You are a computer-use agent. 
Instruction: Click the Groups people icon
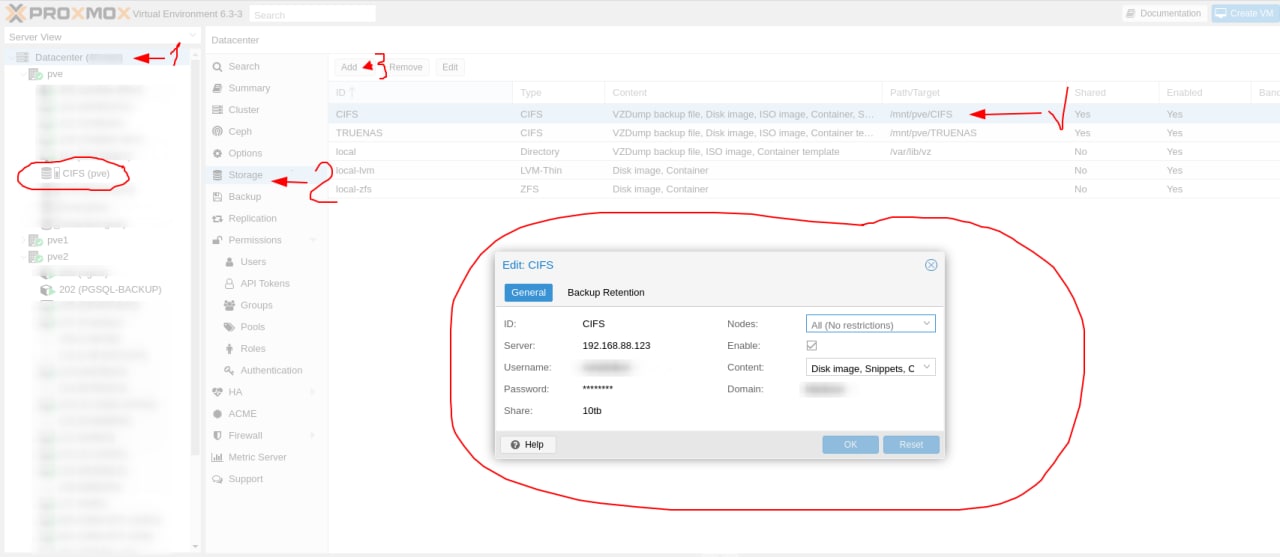tap(229, 305)
